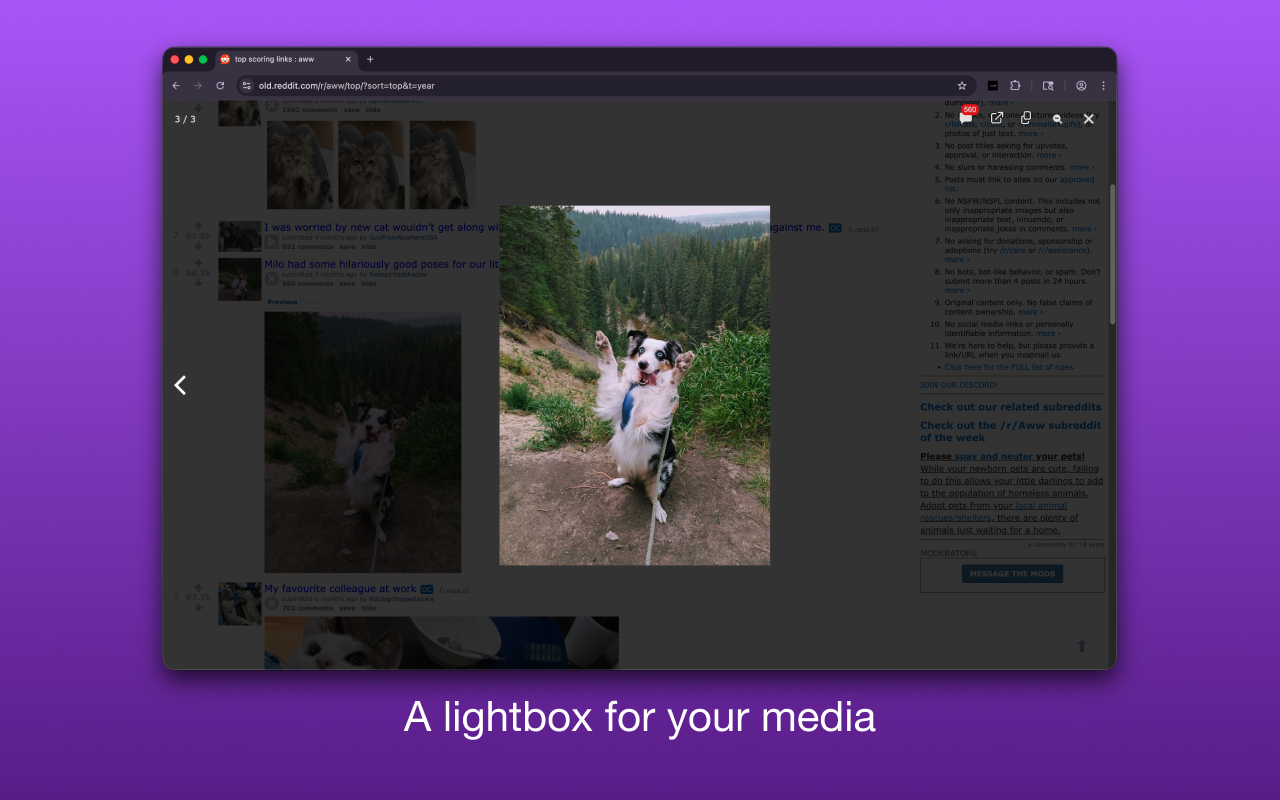Collapse the expanded Milo post media

pyautogui.click(x=271, y=279)
